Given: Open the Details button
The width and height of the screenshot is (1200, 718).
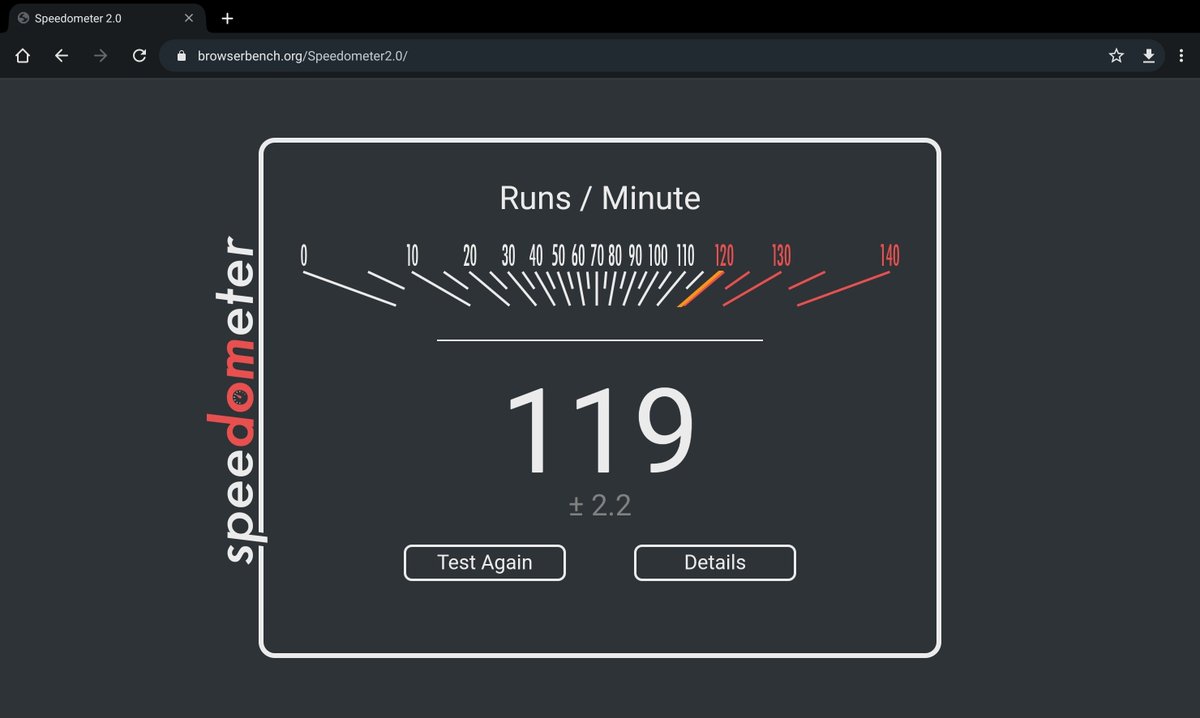Looking at the screenshot, I should (715, 563).
